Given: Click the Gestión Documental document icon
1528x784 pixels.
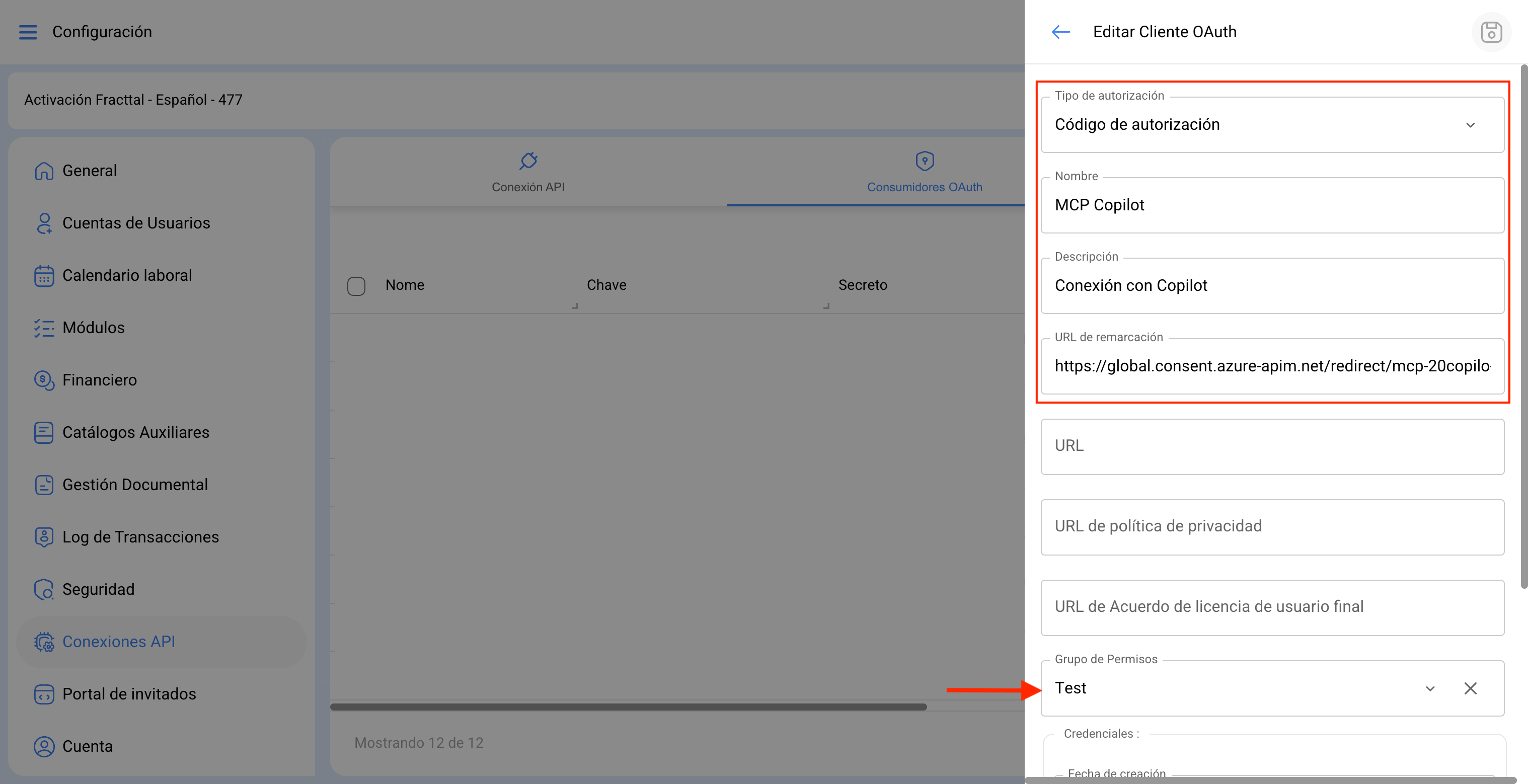Looking at the screenshot, I should click(44, 485).
